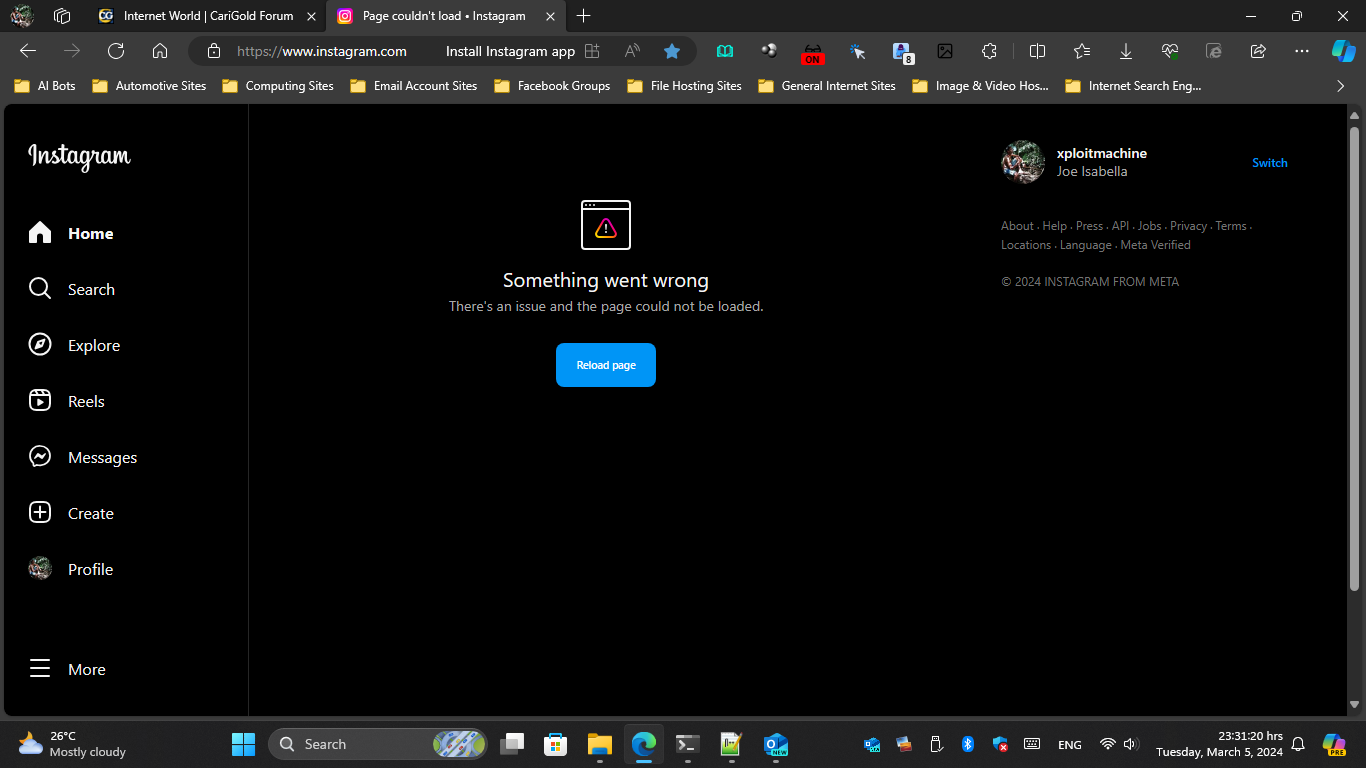Click the address bar URL field
This screenshot has width=1366, height=768.
coord(321,51)
